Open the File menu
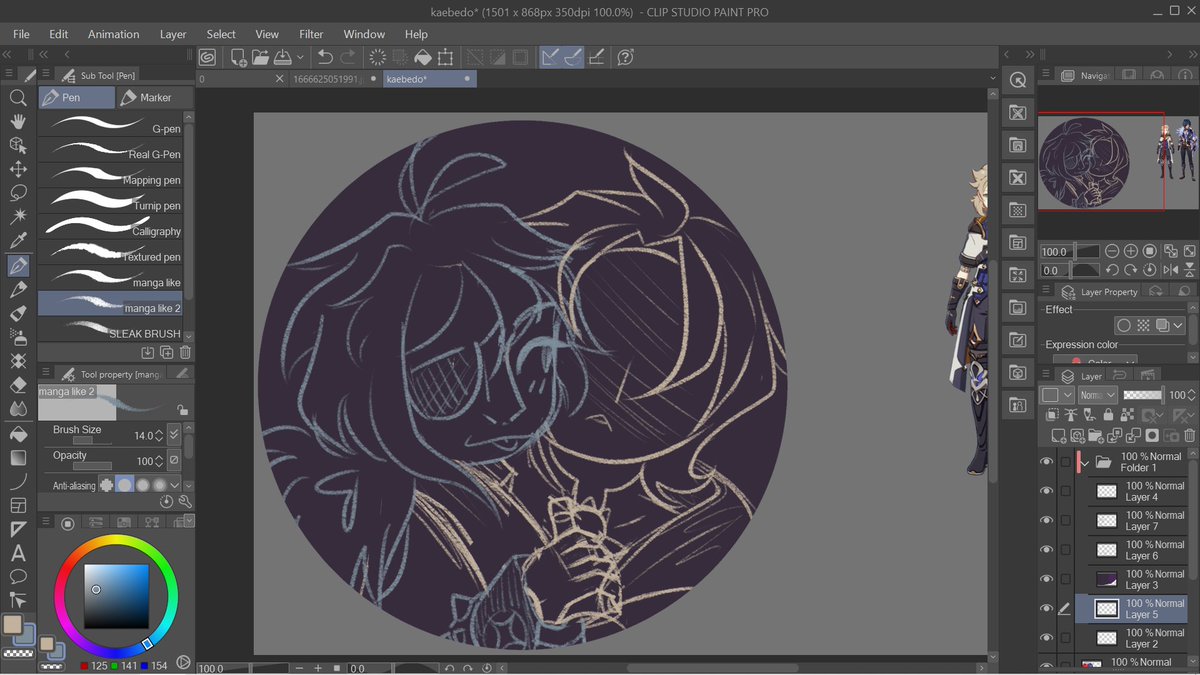1200x675 pixels. [x=21, y=34]
